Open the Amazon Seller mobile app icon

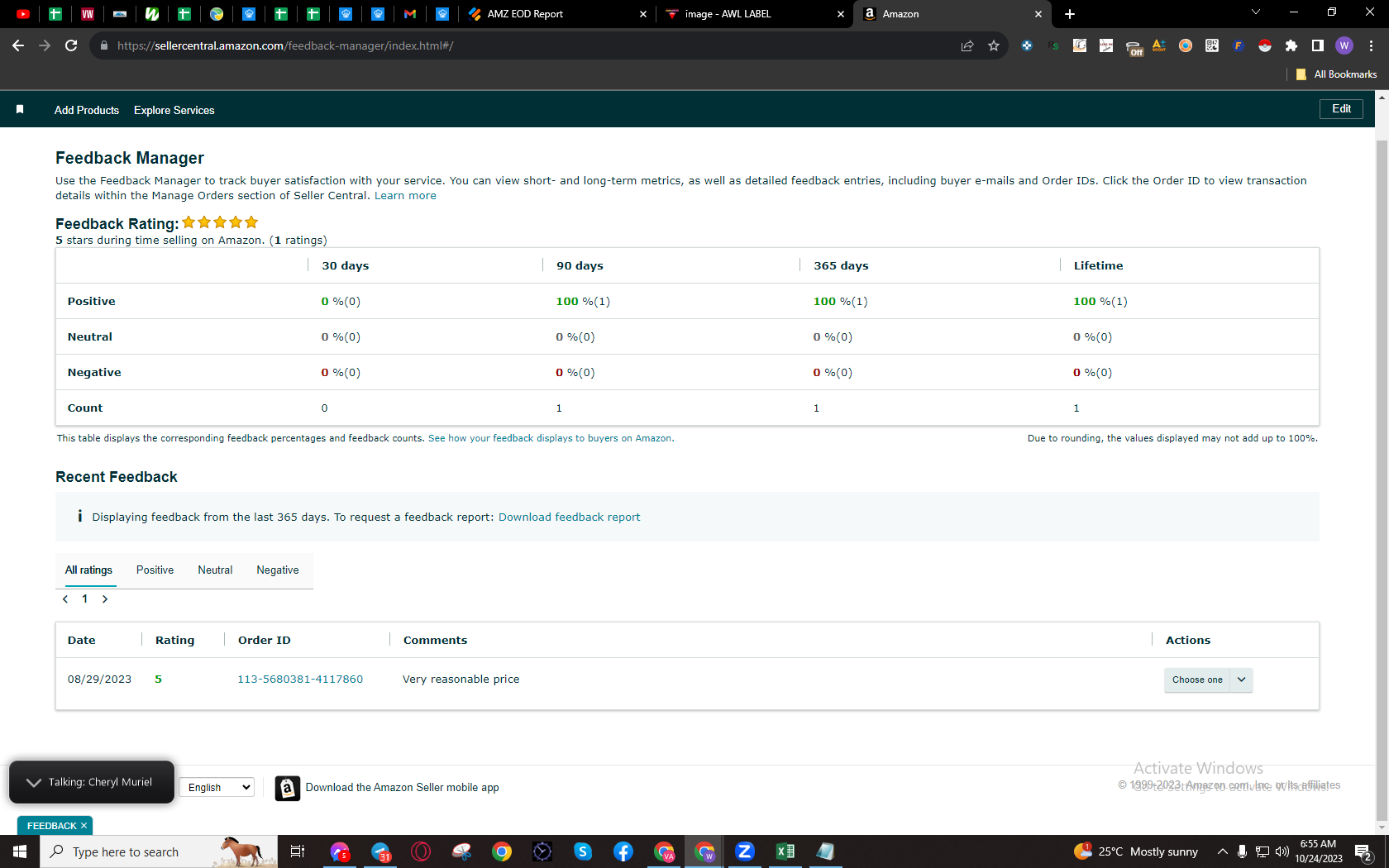coord(287,788)
